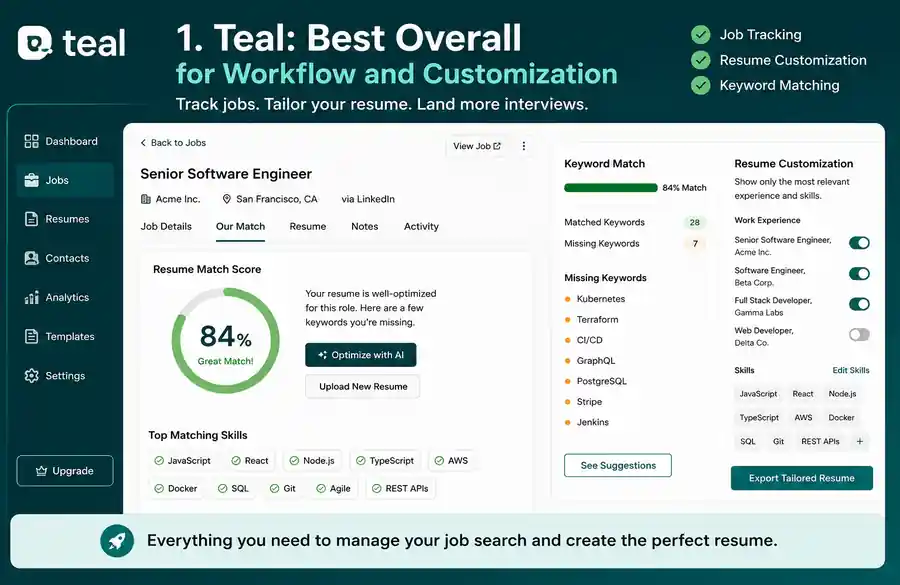Switch to the Job Details tab

click(x=166, y=226)
